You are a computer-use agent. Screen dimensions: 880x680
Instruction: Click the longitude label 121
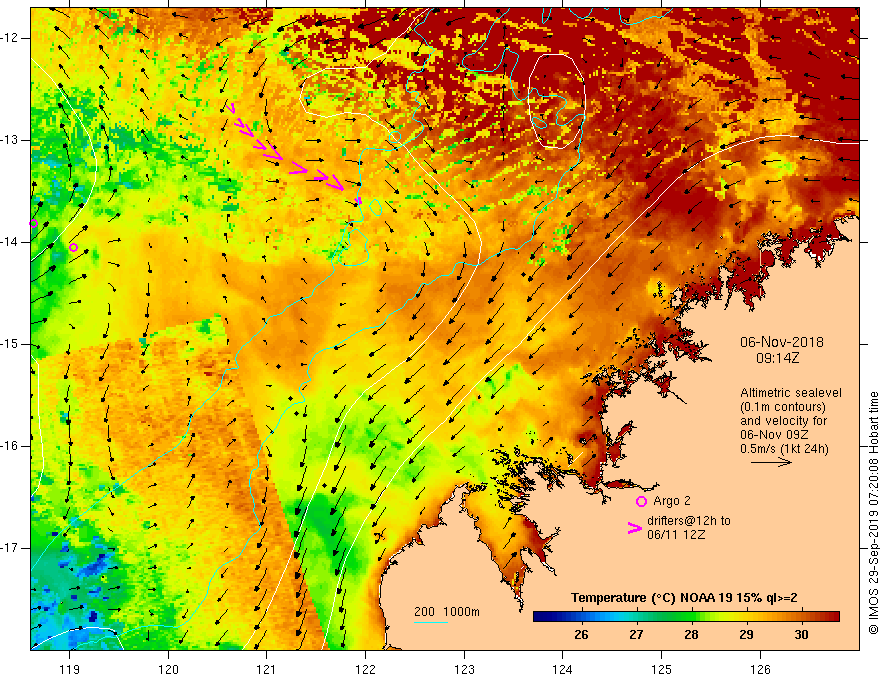(267, 669)
